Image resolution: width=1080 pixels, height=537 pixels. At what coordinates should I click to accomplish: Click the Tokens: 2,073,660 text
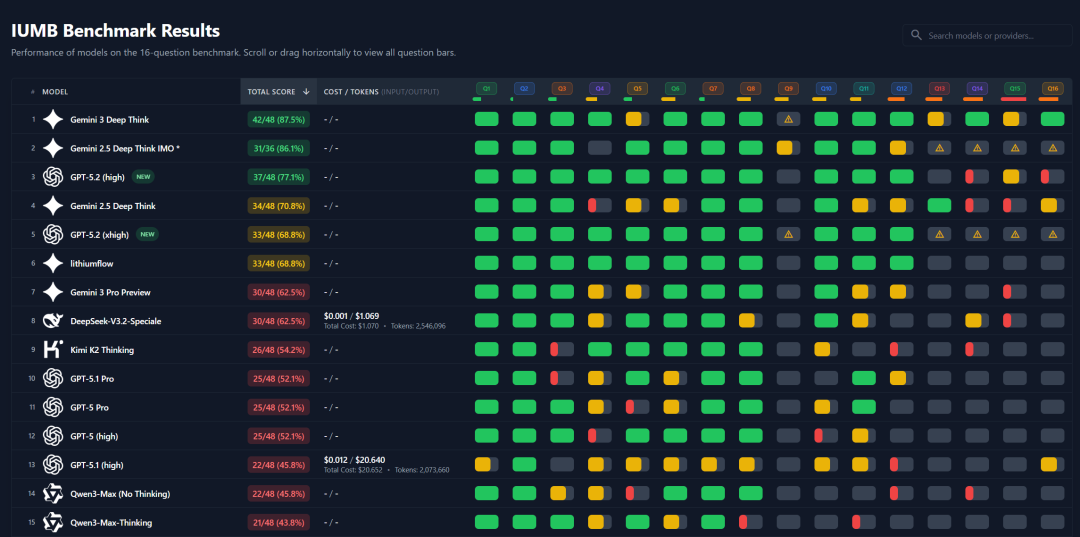click(x=423, y=470)
